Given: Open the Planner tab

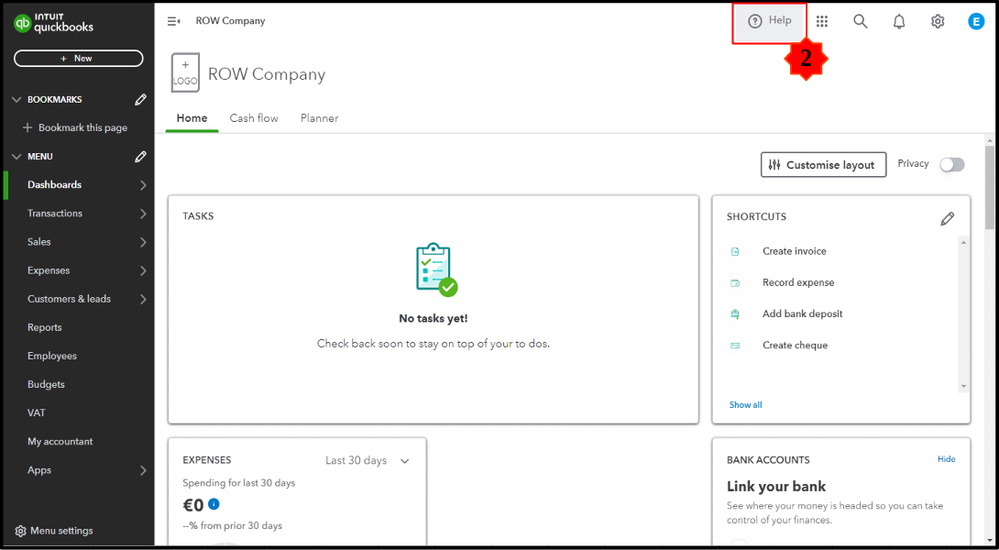Looking at the screenshot, I should click(319, 118).
